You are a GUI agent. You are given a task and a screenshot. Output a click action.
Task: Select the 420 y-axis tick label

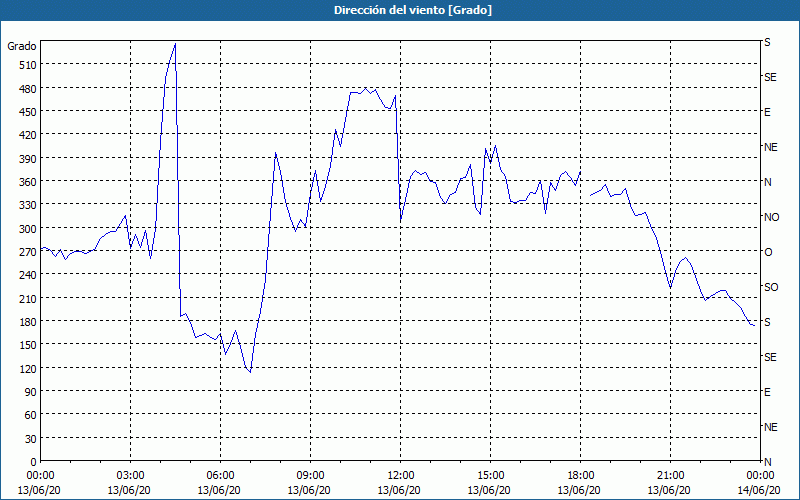coord(28,135)
